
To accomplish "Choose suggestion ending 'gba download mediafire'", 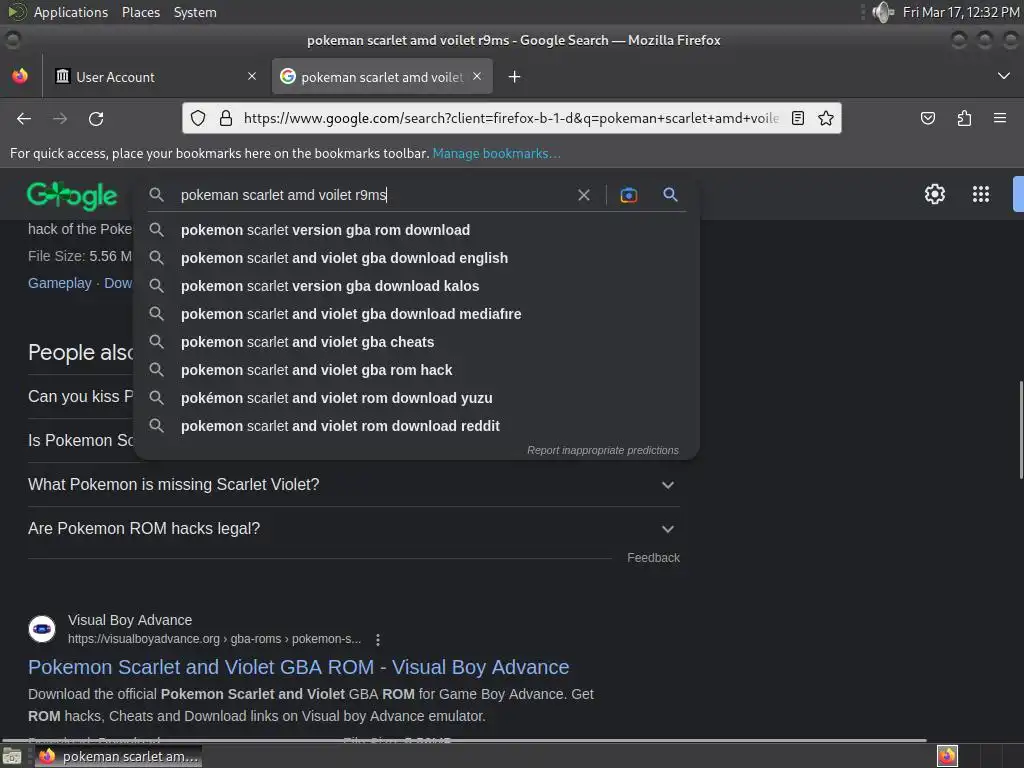I will pyautogui.click(x=417, y=314).
